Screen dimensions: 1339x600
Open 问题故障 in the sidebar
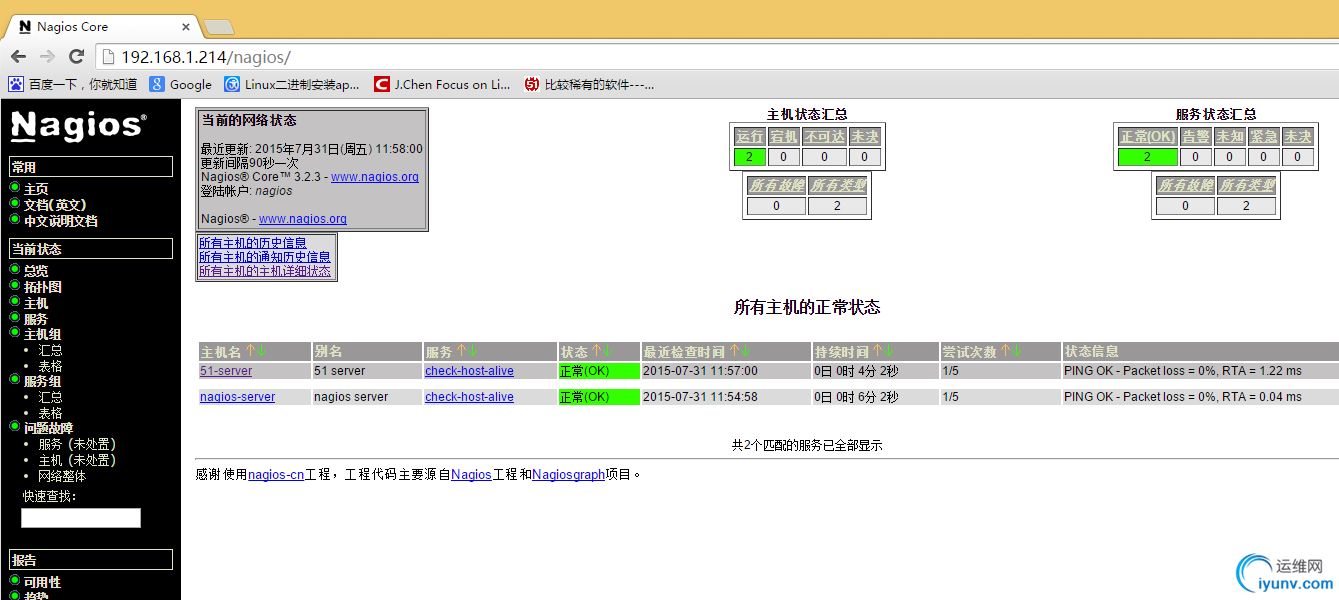tap(49, 428)
